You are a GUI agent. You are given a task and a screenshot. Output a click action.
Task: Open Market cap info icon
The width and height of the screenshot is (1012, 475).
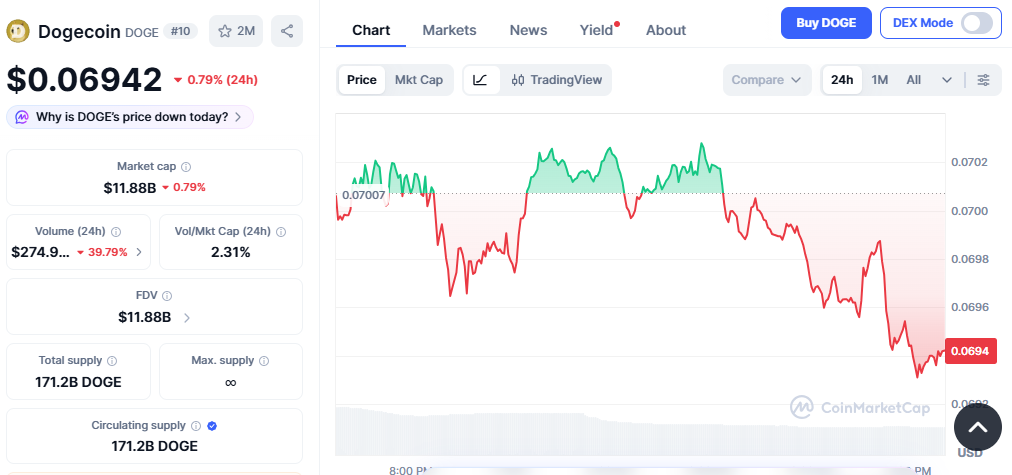(x=186, y=167)
